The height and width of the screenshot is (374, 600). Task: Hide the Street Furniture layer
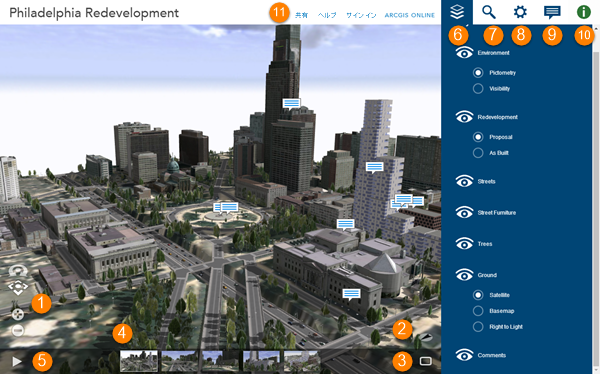464,212
